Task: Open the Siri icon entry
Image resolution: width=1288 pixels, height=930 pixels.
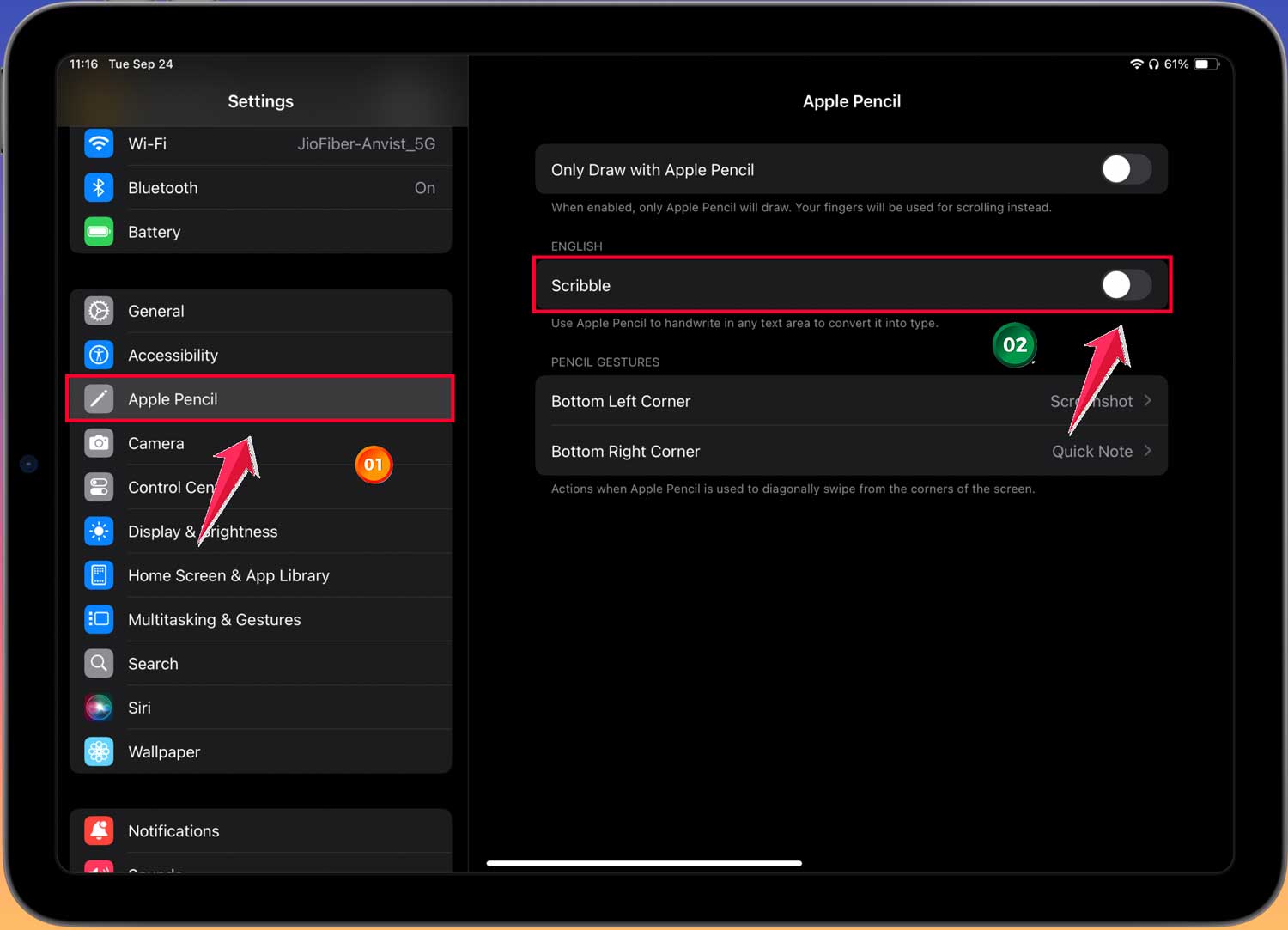Action: (x=99, y=708)
